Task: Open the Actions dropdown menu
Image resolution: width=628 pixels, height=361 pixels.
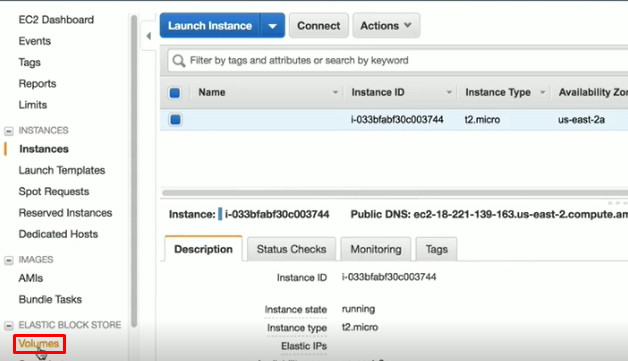Action: (x=386, y=26)
